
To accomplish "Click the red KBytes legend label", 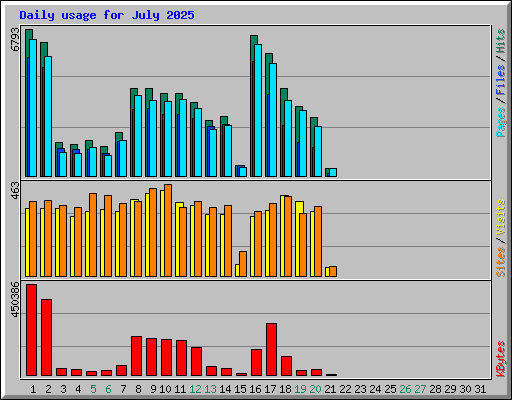I will (x=500, y=359).
